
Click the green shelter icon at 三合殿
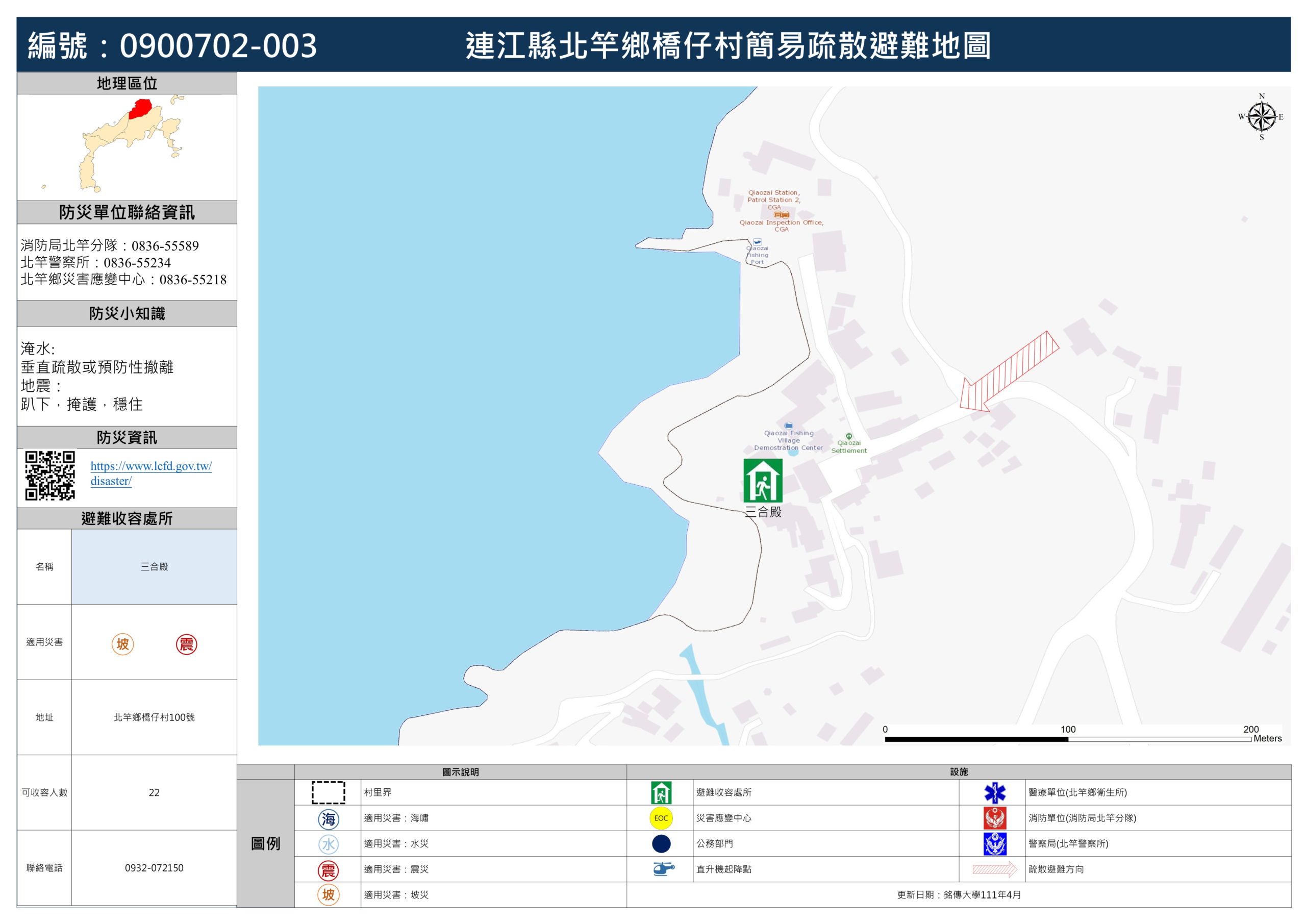click(762, 481)
